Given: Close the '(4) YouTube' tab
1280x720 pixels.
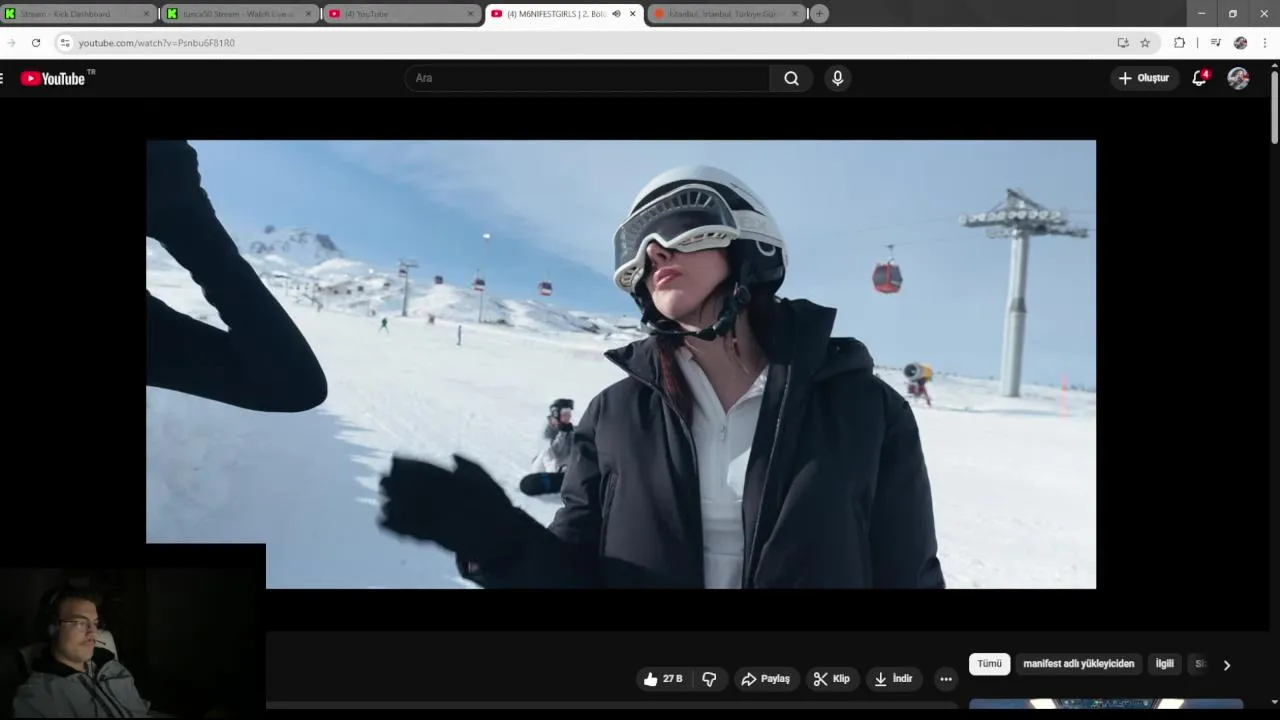Looking at the screenshot, I should [x=470, y=14].
